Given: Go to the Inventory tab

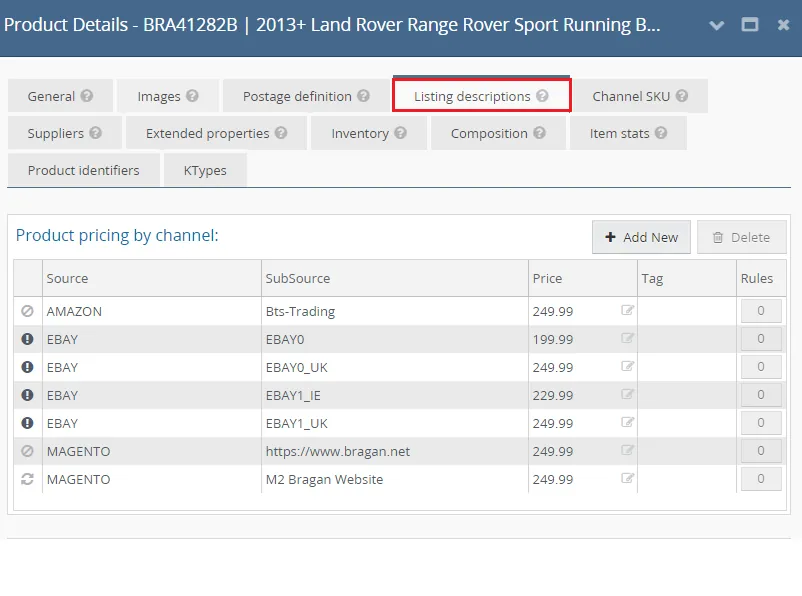Looking at the screenshot, I should (369, 133).
